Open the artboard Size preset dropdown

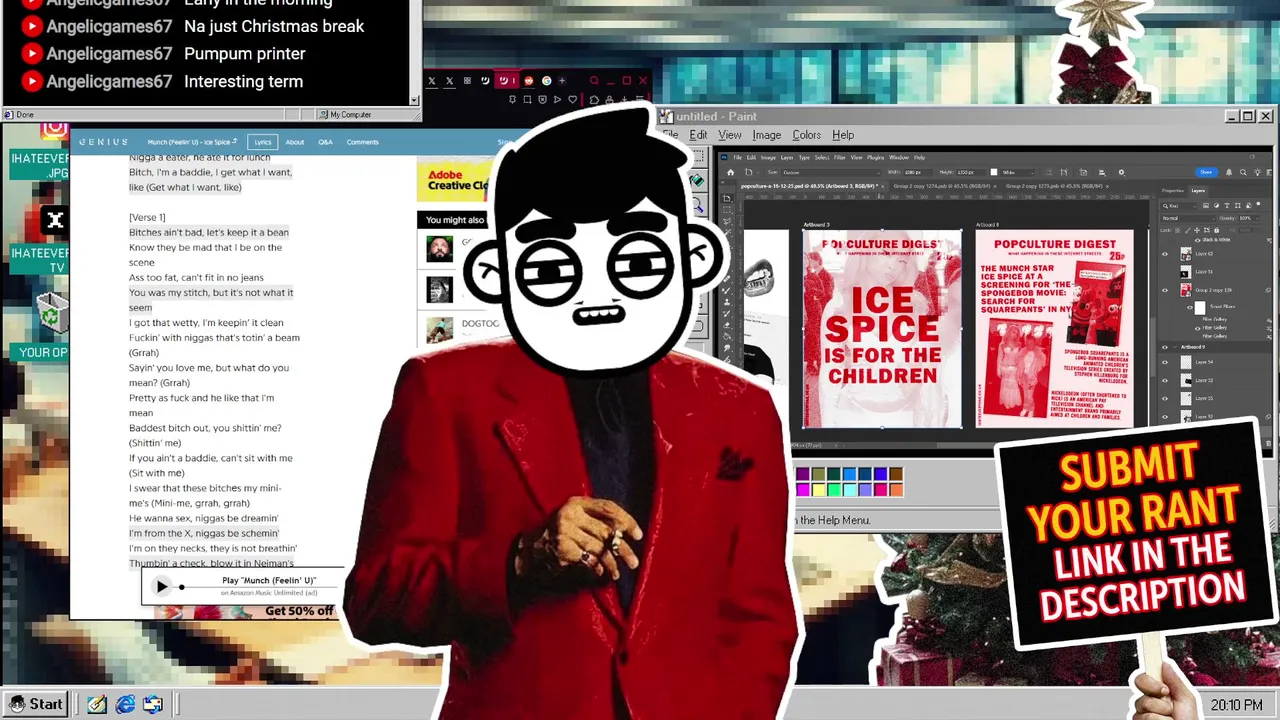[832, 172]
